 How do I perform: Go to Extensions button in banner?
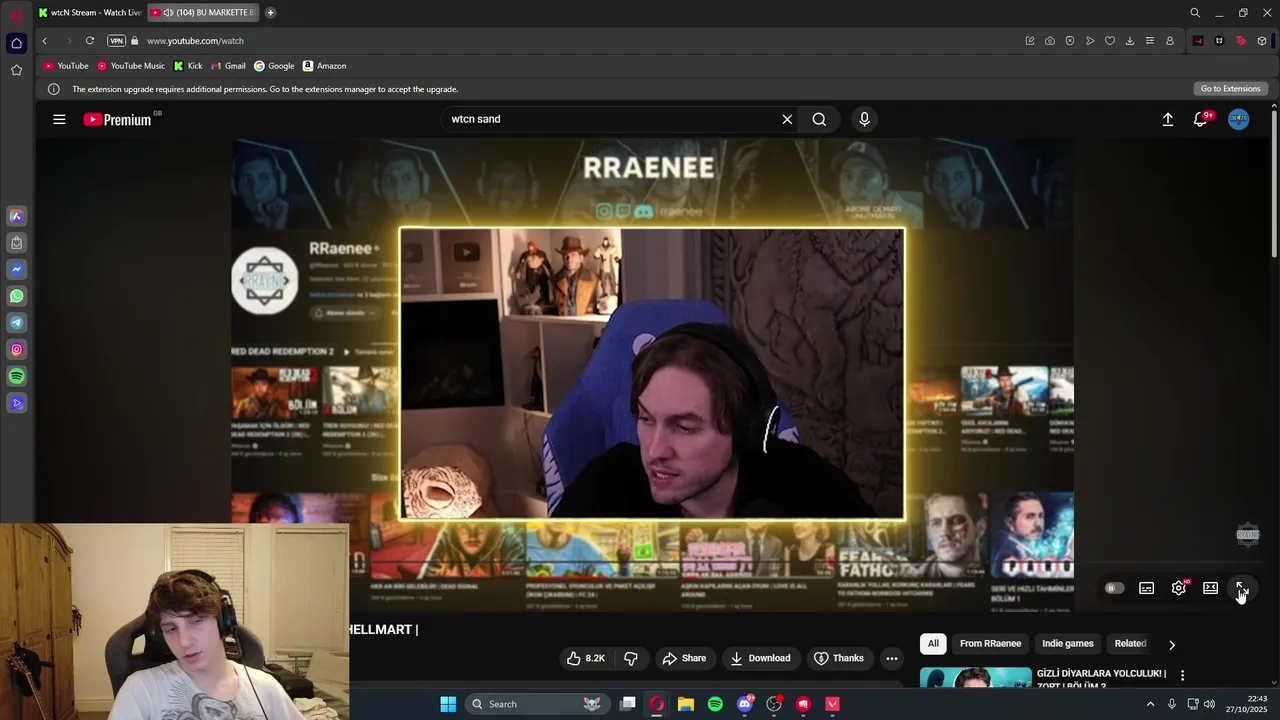point(1230,89)
